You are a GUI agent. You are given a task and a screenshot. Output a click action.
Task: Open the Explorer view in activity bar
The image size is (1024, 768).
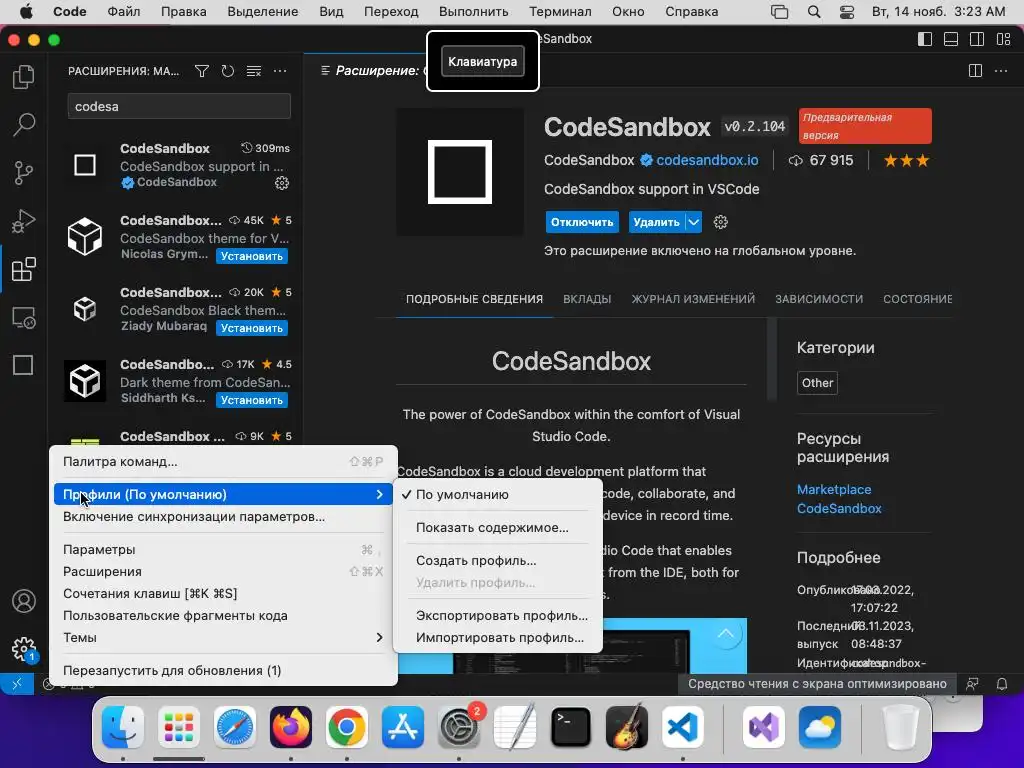coord(24,77)
